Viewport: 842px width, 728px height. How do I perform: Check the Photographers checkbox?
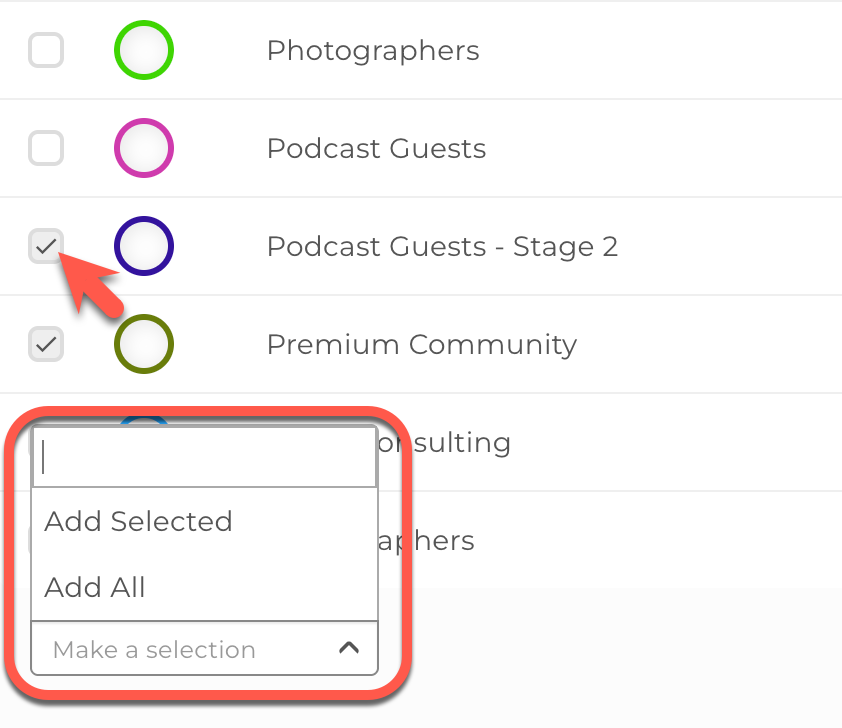[46, 50]
